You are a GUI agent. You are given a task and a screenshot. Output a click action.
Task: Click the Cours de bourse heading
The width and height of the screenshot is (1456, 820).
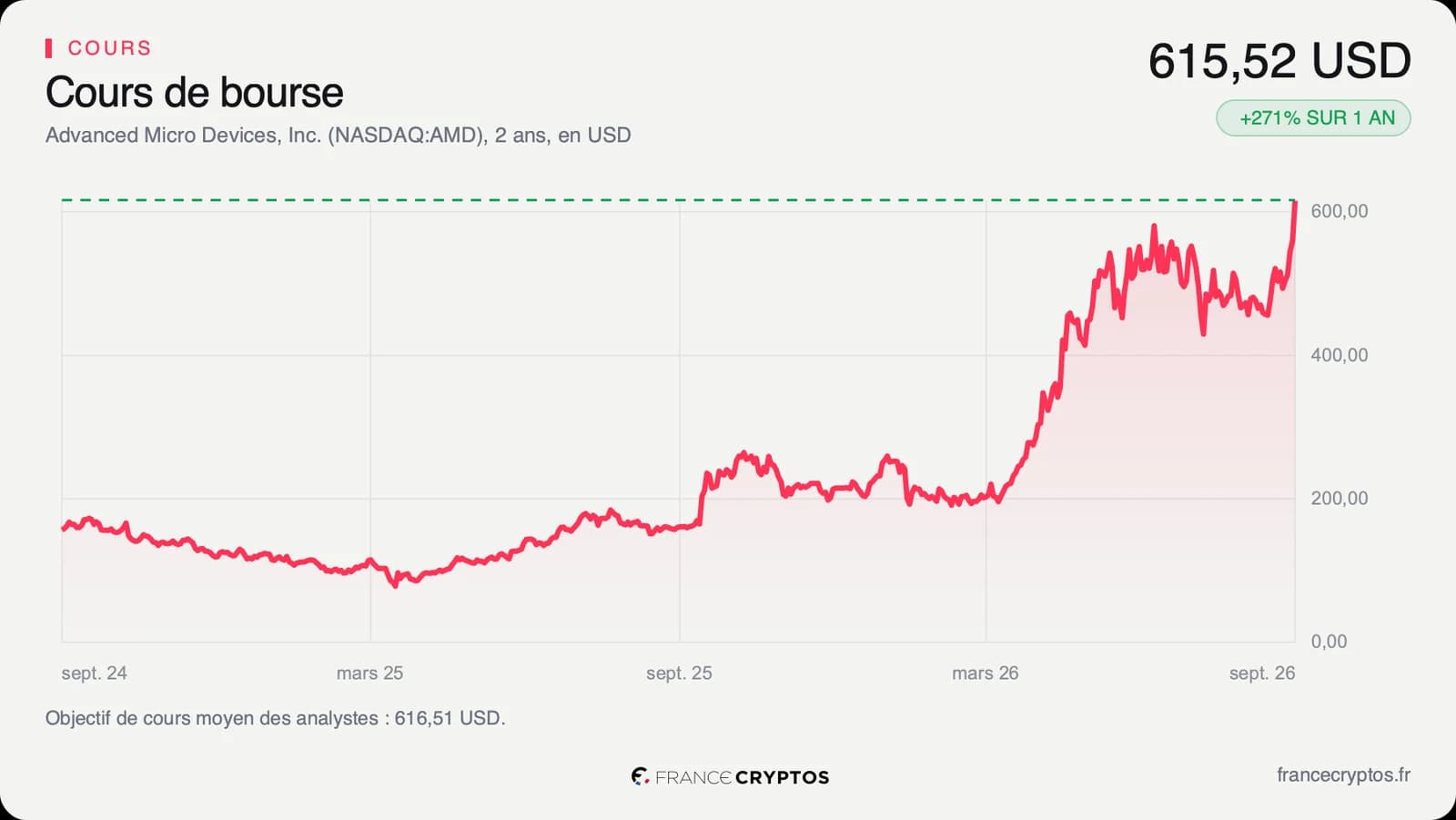[x=195, y=93]
